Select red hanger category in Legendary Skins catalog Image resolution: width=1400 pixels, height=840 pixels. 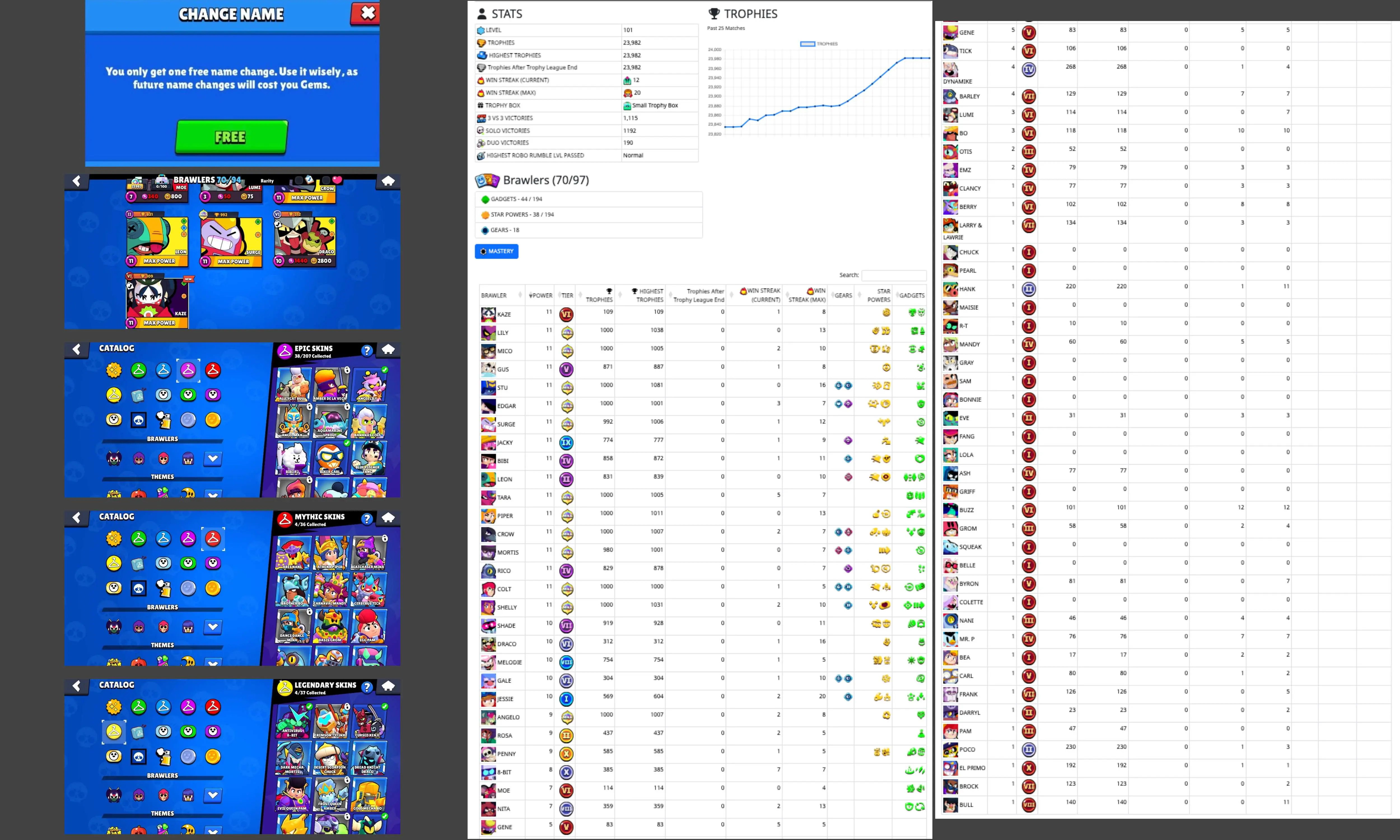point(213,706)
